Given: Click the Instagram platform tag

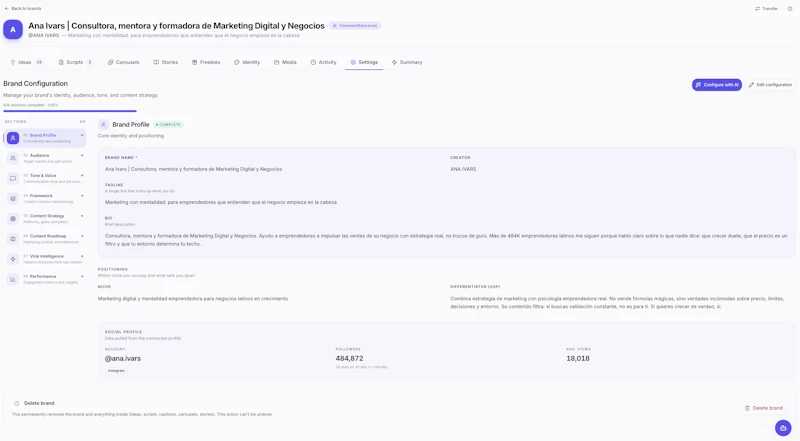Looking at the screenshot, I should (x=116, y=371).
